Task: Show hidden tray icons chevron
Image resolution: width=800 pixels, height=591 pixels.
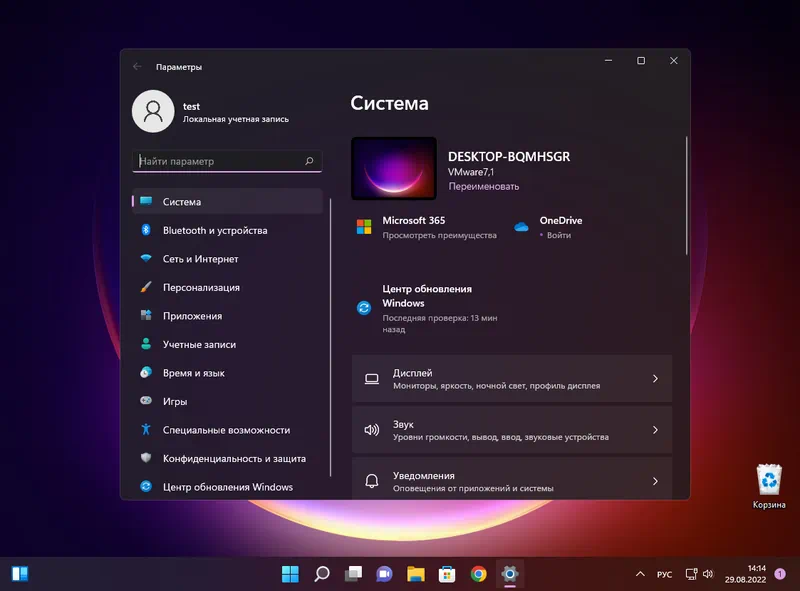Action: (640, 574)
